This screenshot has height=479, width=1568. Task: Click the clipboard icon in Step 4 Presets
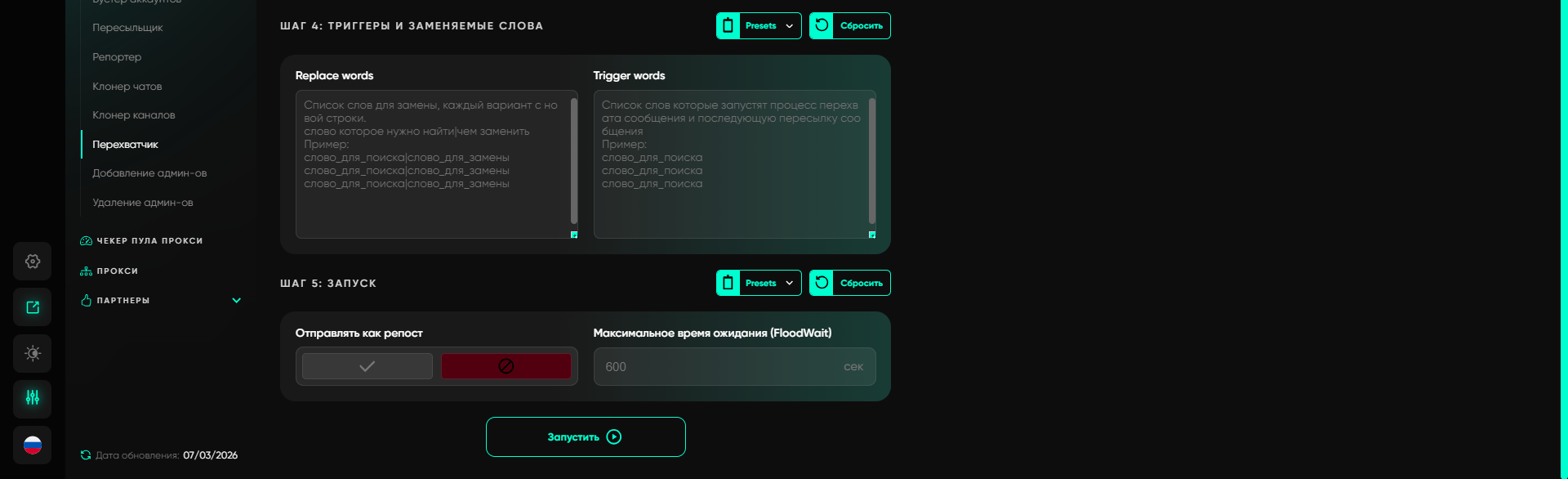(x=728, y=26)
